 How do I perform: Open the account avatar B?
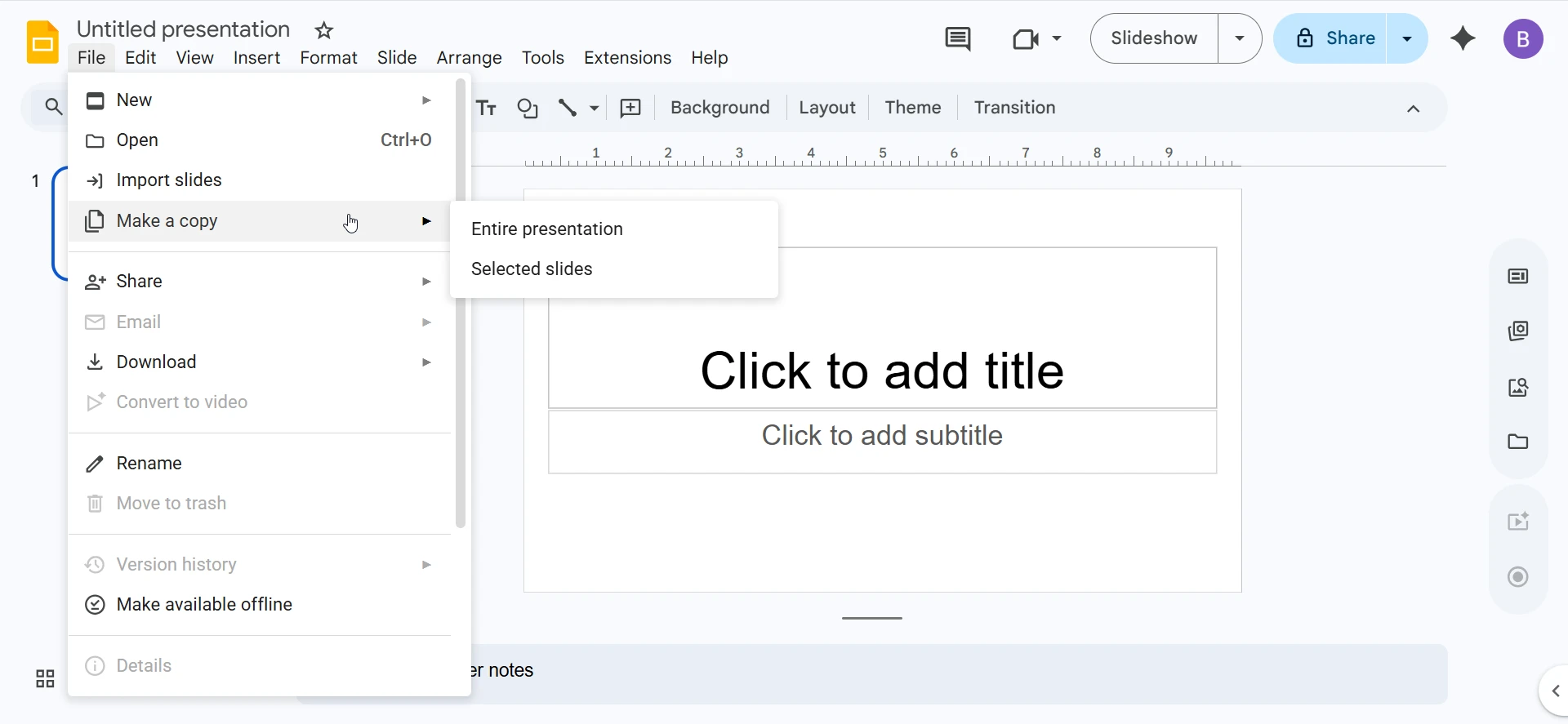tap(1523, 38)
